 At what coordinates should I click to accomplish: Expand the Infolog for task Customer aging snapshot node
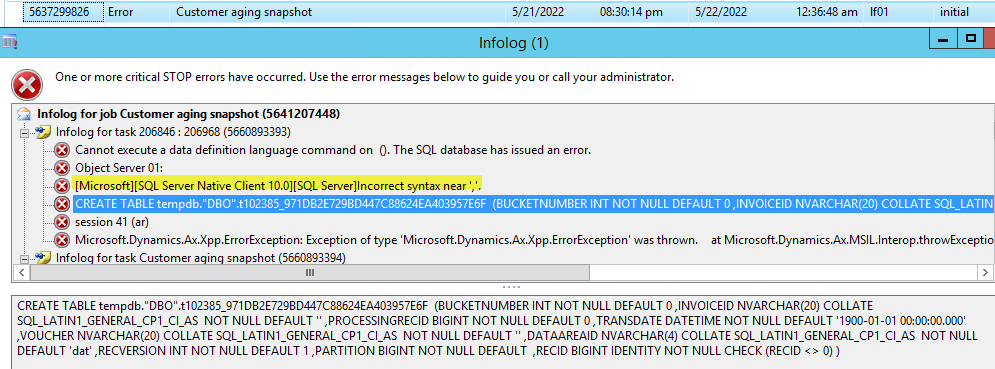coord(25,258)
